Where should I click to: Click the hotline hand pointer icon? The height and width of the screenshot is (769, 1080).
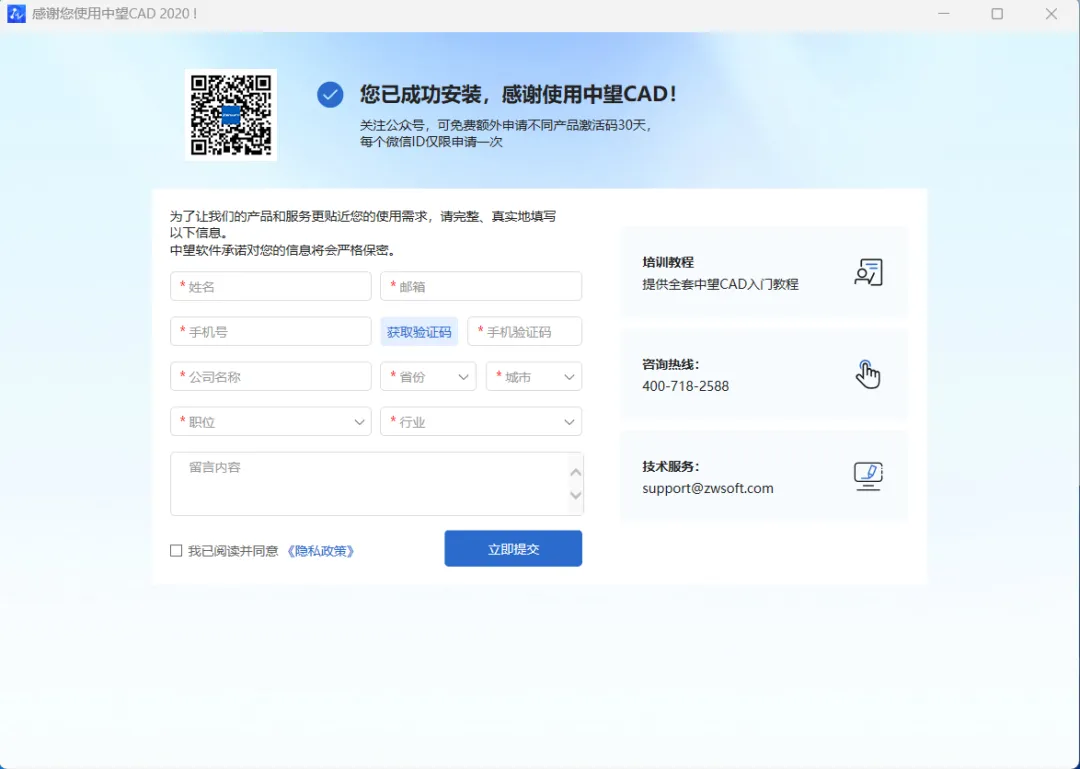[x=868, y=374]
